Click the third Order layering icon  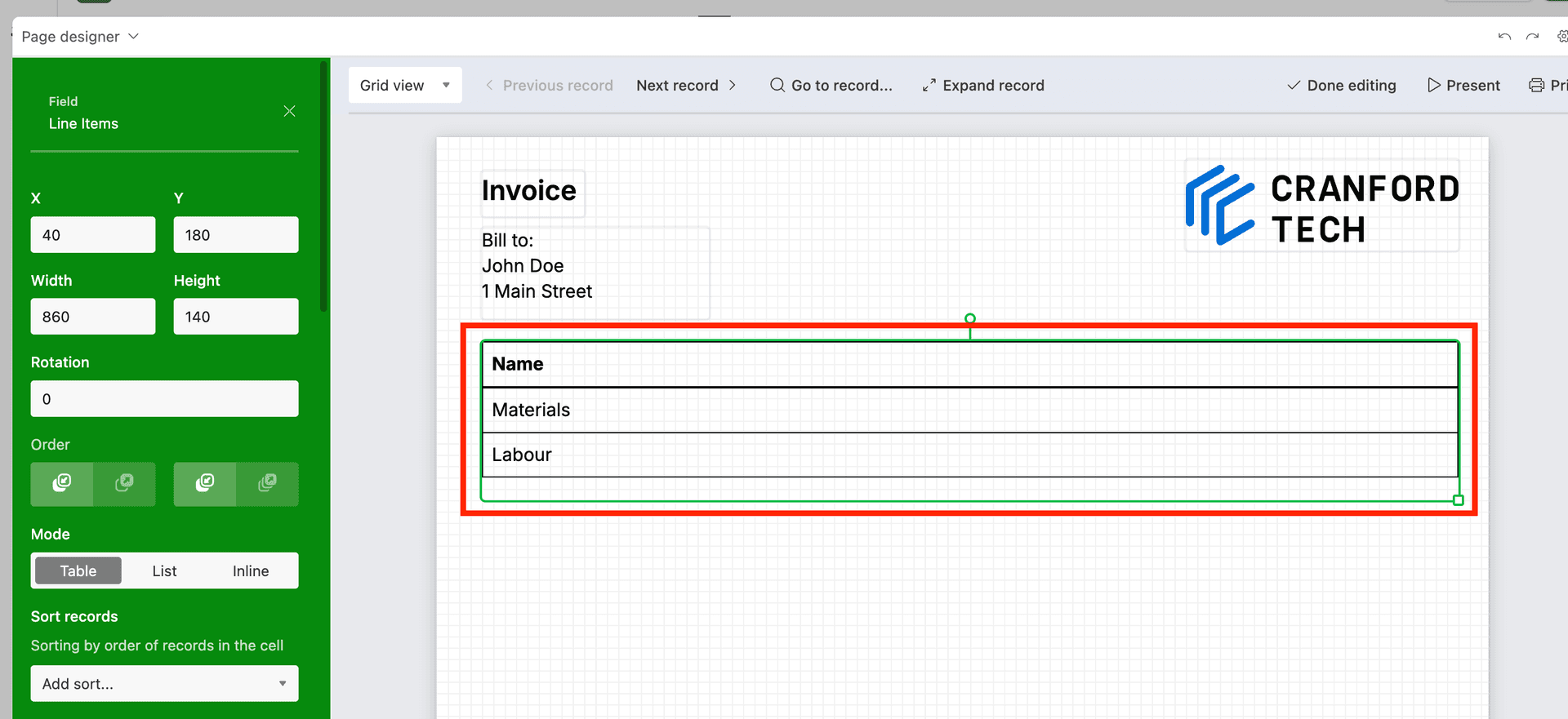pyautogui.click(x=205, y=483)
